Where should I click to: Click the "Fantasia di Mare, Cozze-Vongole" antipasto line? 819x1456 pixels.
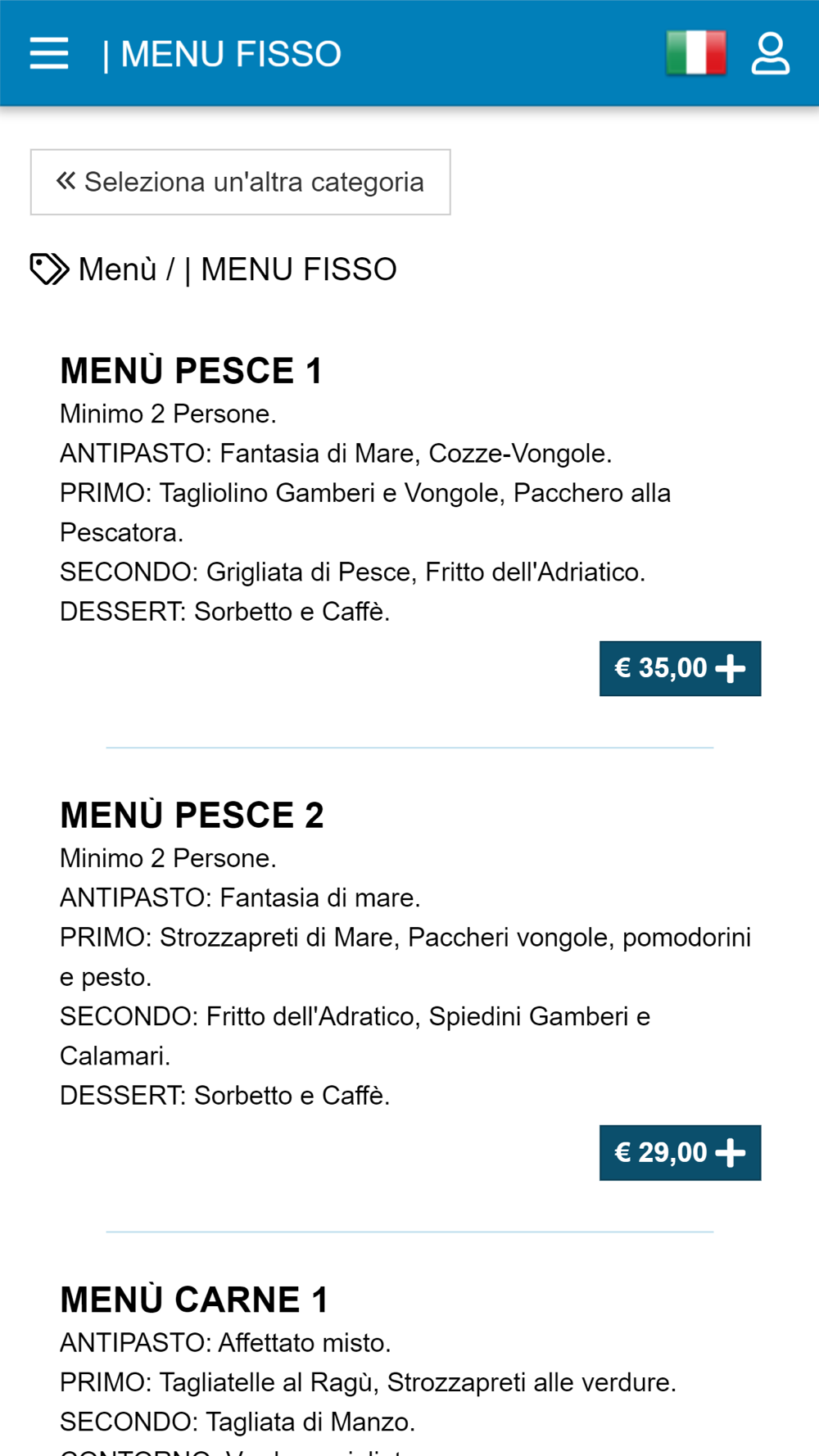point(336,453)
